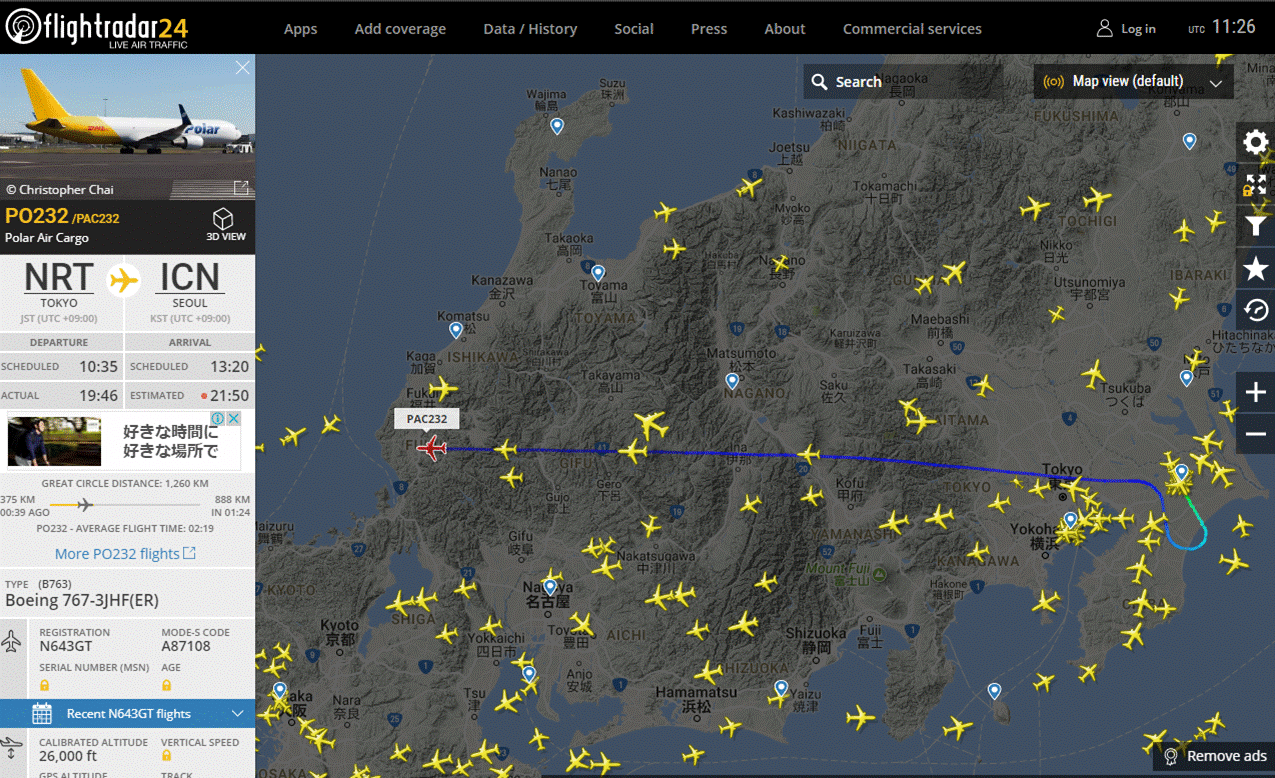Click the red PAC232 aircraft on the map
The image size is (1275, 778).
coord(432,447)
